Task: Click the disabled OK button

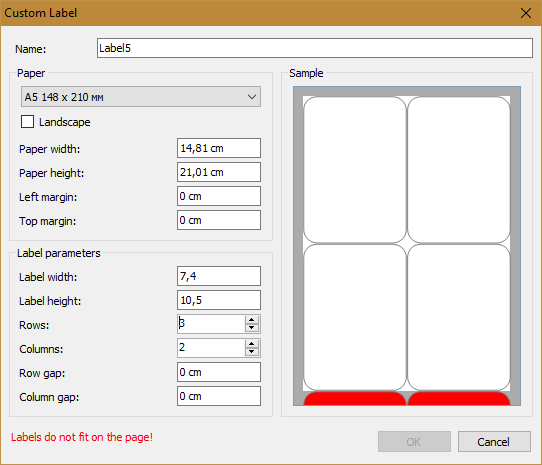Action: [x=414, y=441]
